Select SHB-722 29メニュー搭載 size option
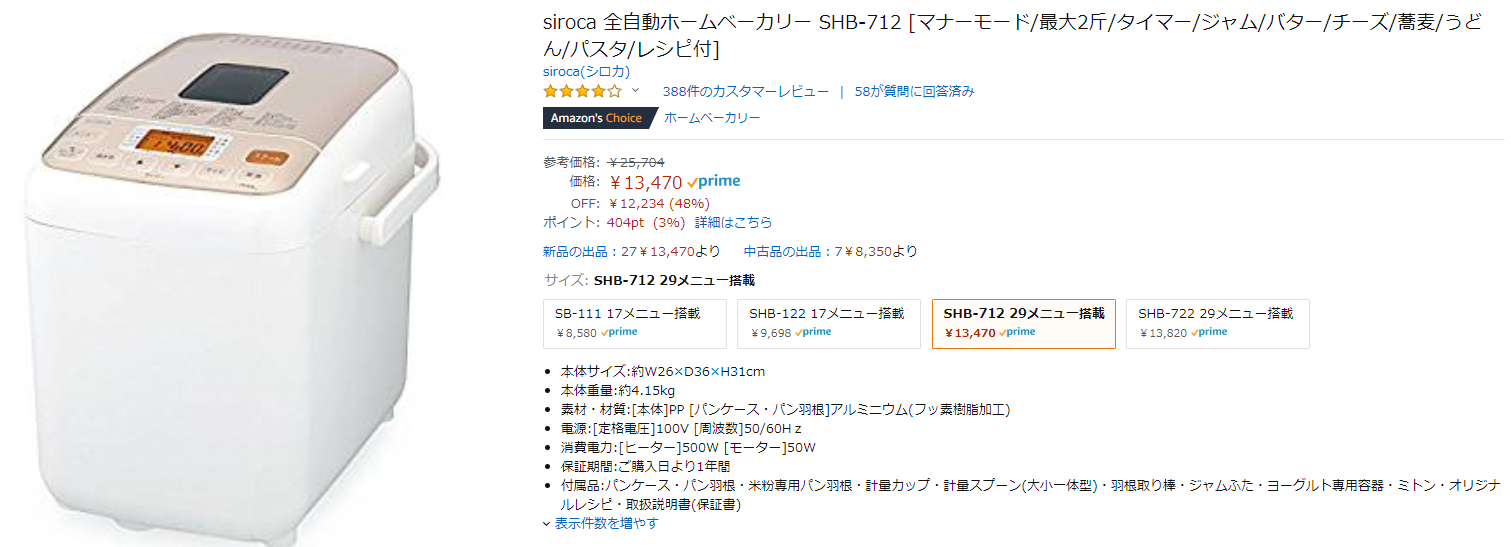 [1217, 323]
